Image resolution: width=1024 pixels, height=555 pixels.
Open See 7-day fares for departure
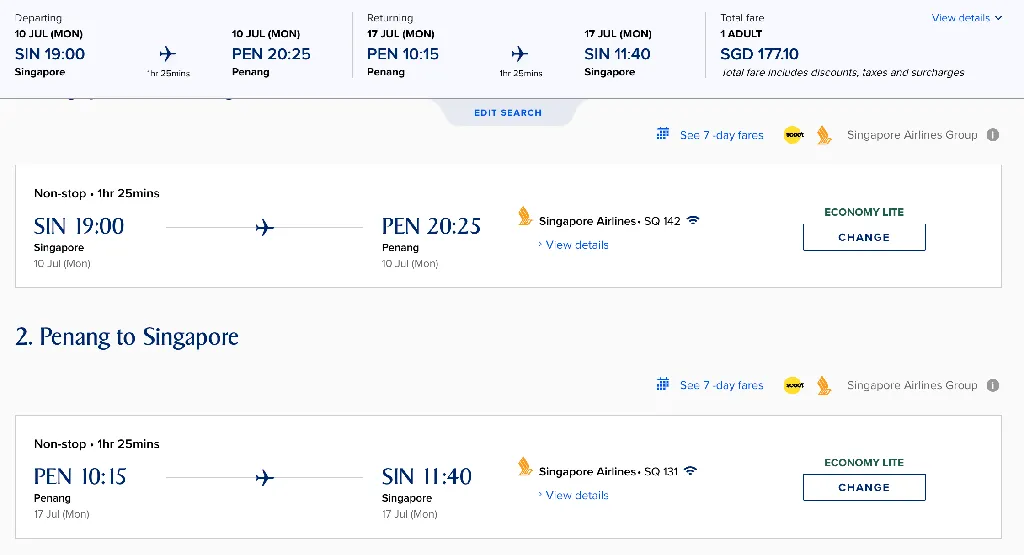point(721,135)
